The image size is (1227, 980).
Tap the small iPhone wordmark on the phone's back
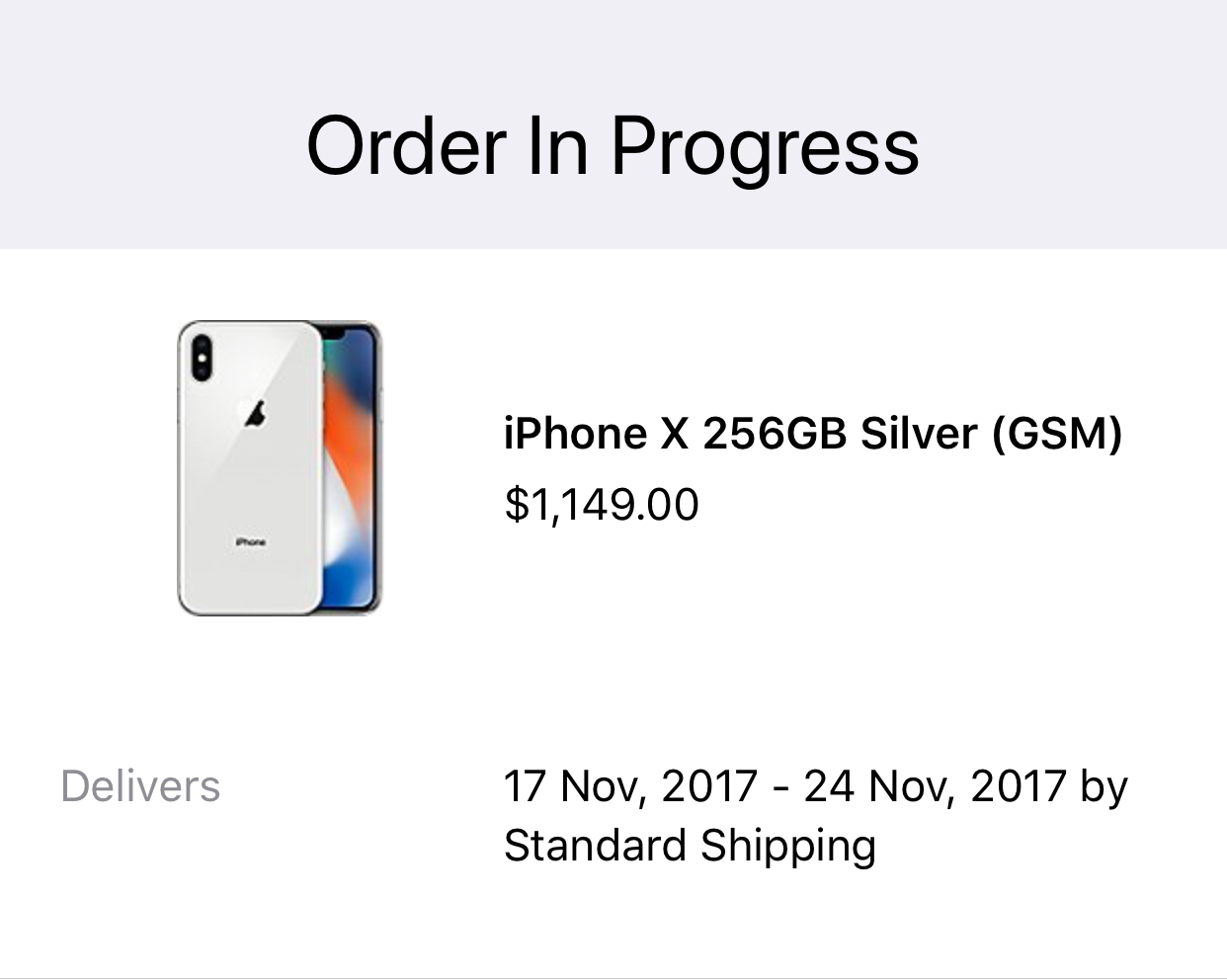251,541
